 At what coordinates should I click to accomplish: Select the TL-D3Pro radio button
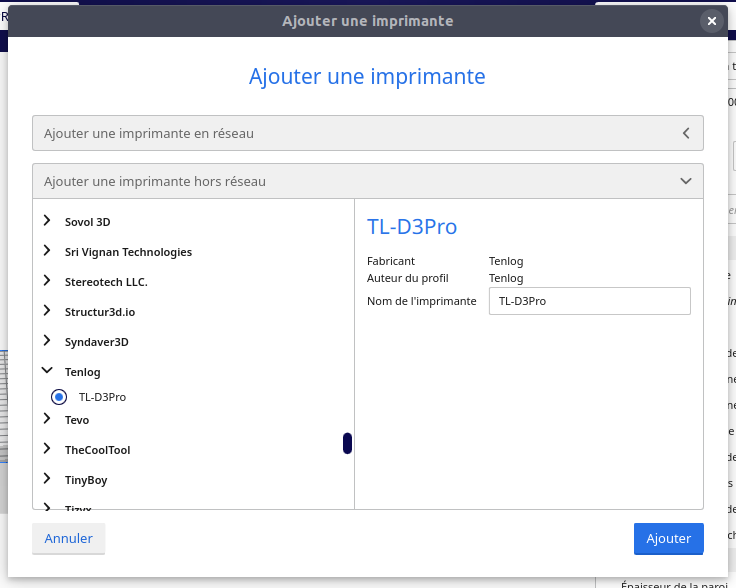pos(59,397)
